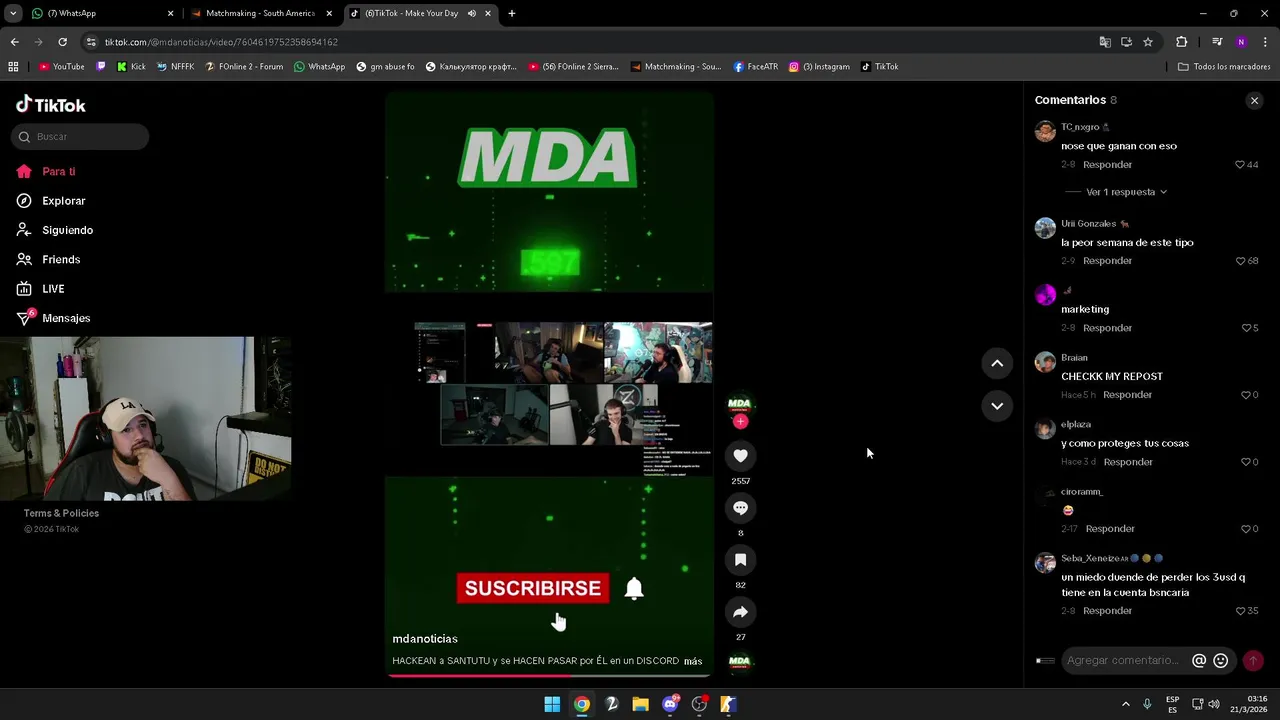Viewport: 1280px width, 720px height.
Task: Reply to elplaza's comment
Action: click(x=1128, y=462)
